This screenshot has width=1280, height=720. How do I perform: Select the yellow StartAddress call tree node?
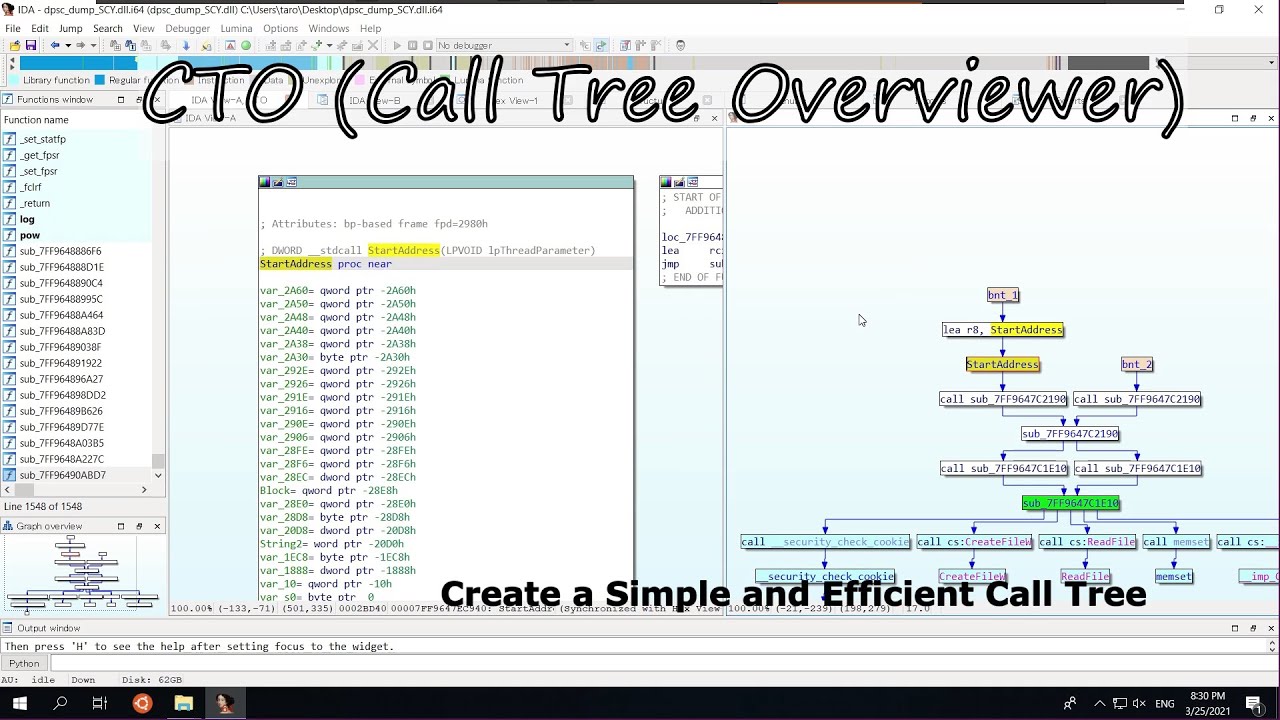(x=1003, y=365)
